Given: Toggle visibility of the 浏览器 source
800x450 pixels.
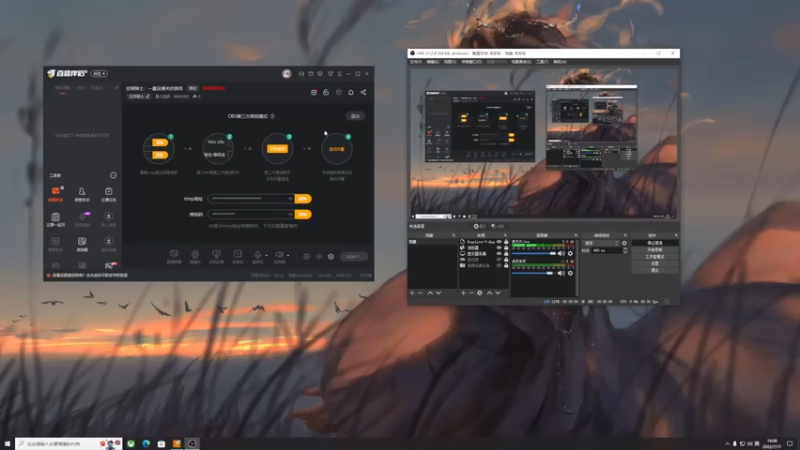Looking at the screenshot, I should click(x=499, y=248).
